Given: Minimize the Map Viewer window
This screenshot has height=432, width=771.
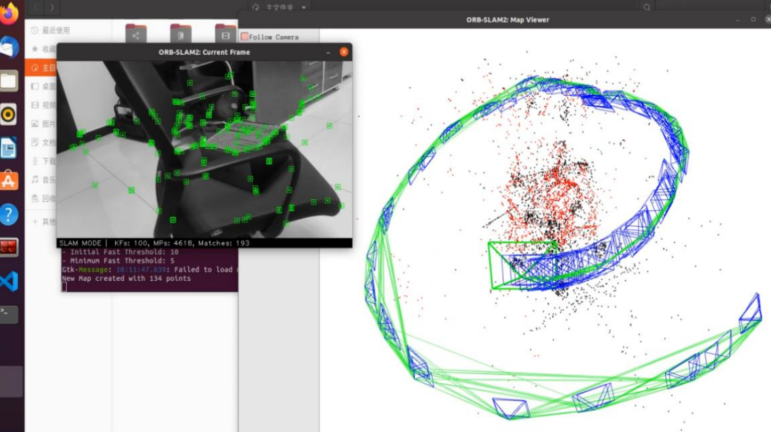Looking at the screenshot, I should (x=738, y=20).
